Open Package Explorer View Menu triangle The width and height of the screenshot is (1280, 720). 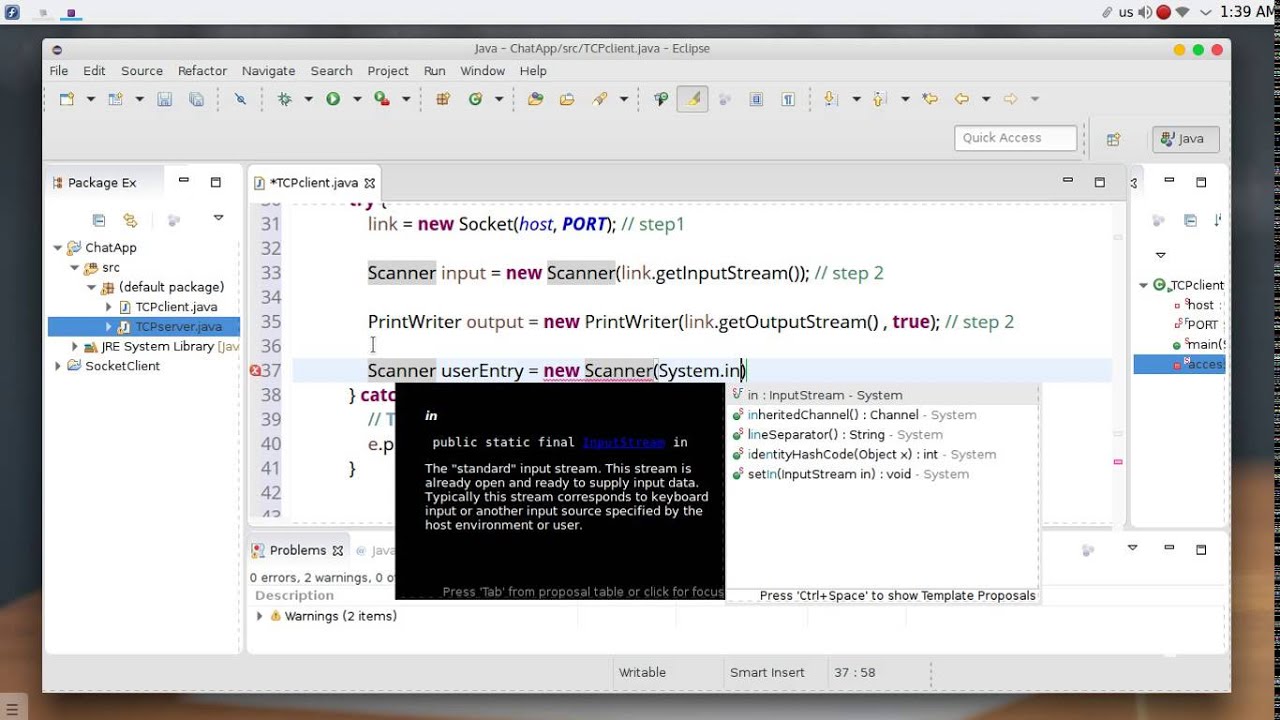[218, 218]
